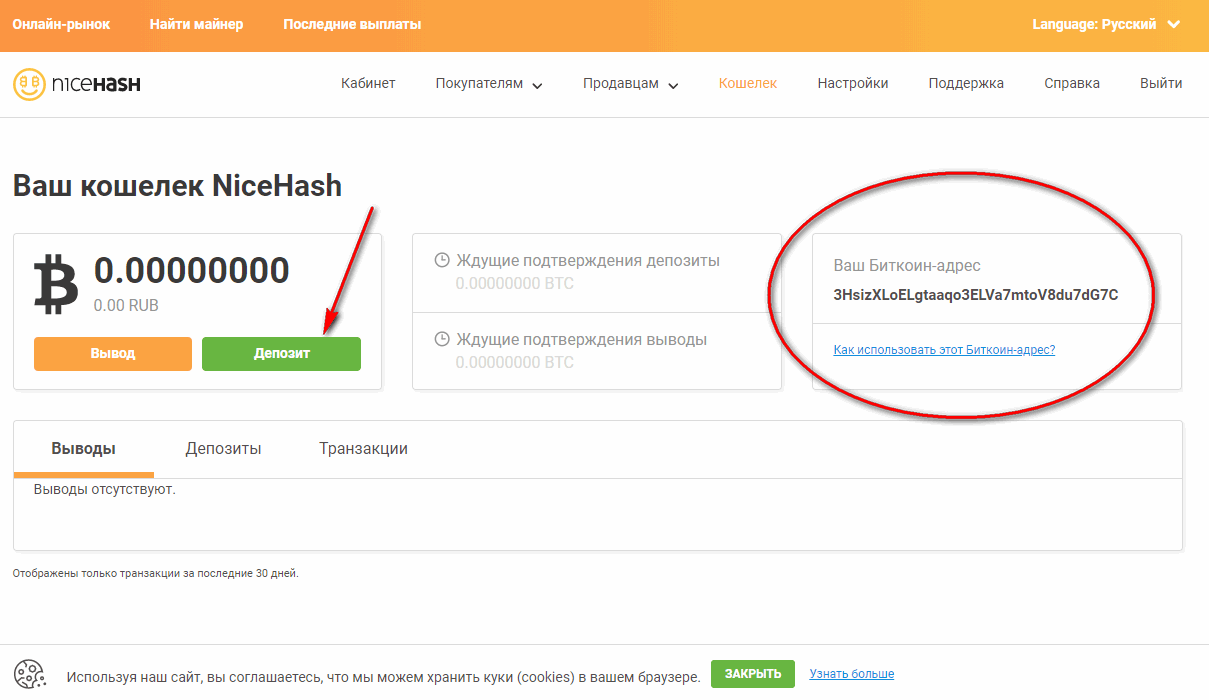Open the Покупателям dropdown menu
The width and height of the screenshot is (1209, 700).
click(489, 84)
